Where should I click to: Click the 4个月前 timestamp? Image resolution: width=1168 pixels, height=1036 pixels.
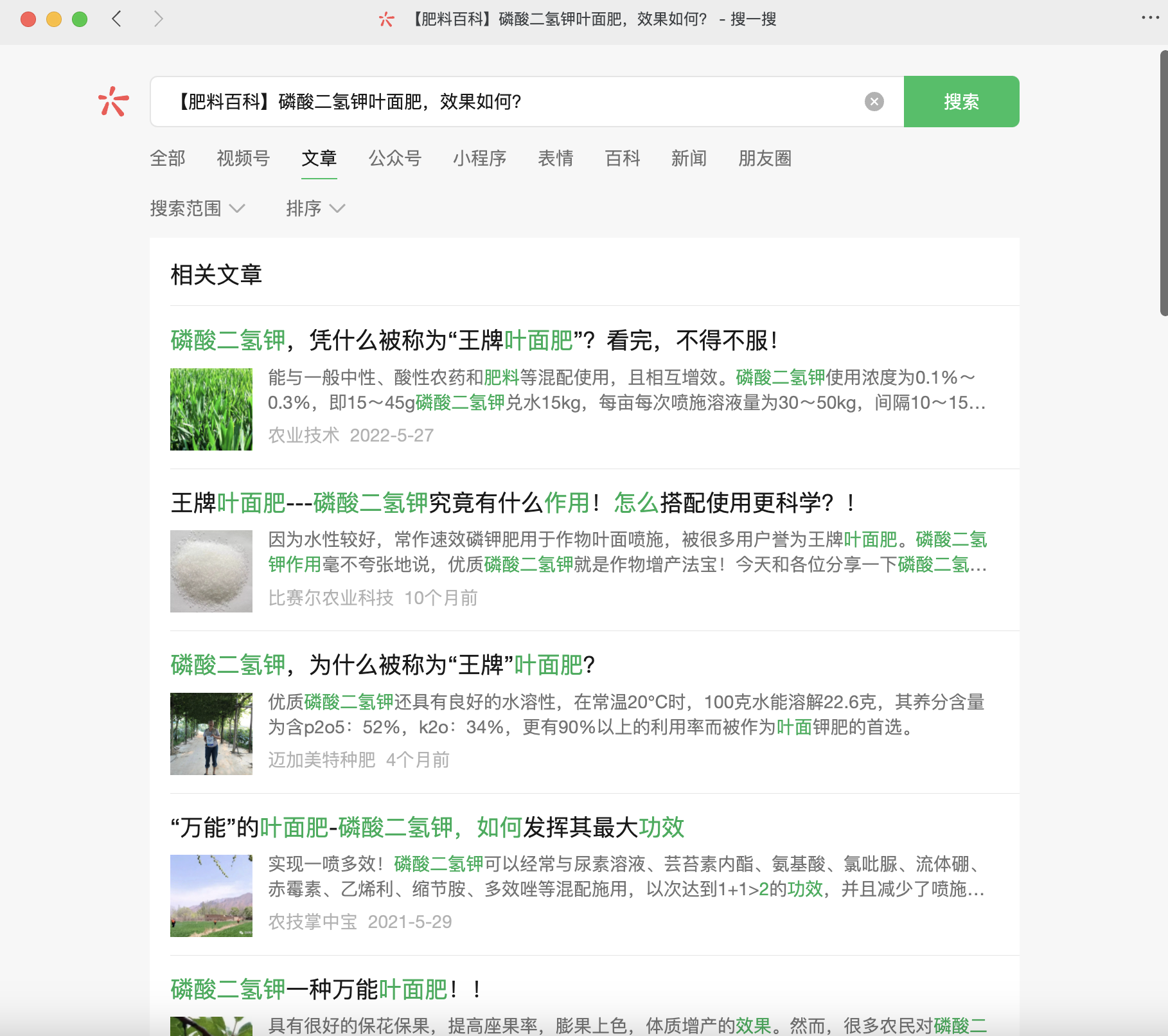click(418, 760)
